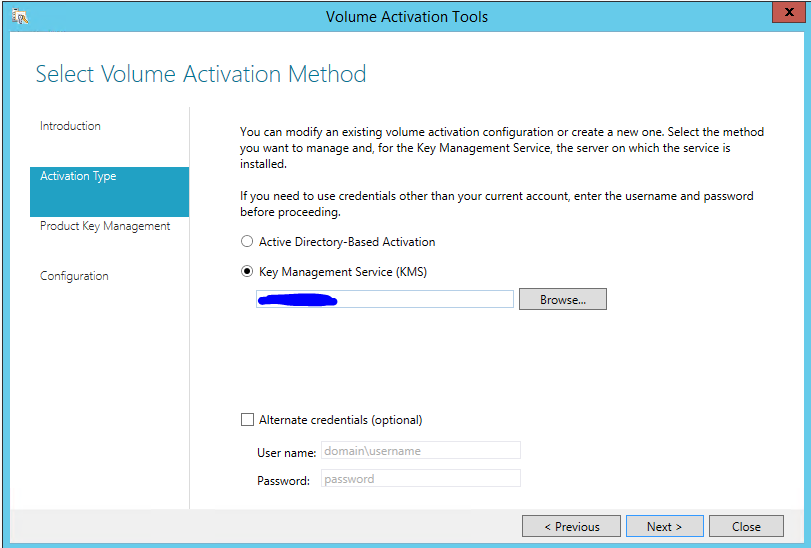811x548 pixels.
Task: Select the Active Directory-Based Activation radio button
Action: tap(247, 241)
